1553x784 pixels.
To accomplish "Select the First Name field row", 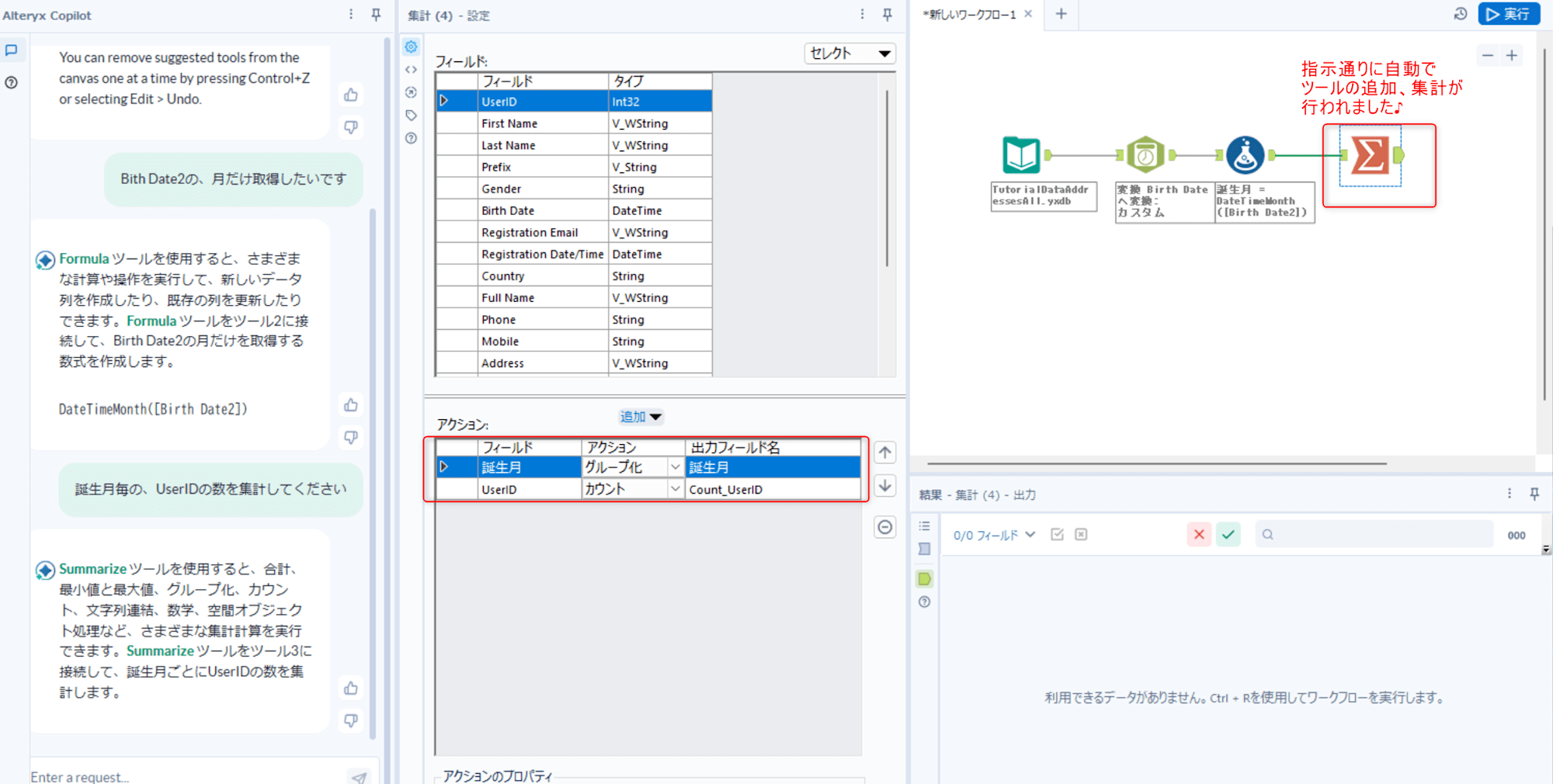I will 574,123.
